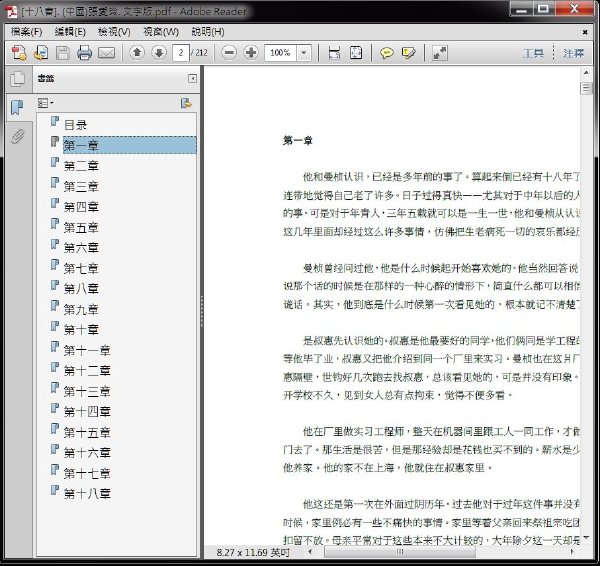The image size is (600, 566).
Task: Open the zoom level dropdown arrow
Action: pyautogui.click(x=304, y=52)
